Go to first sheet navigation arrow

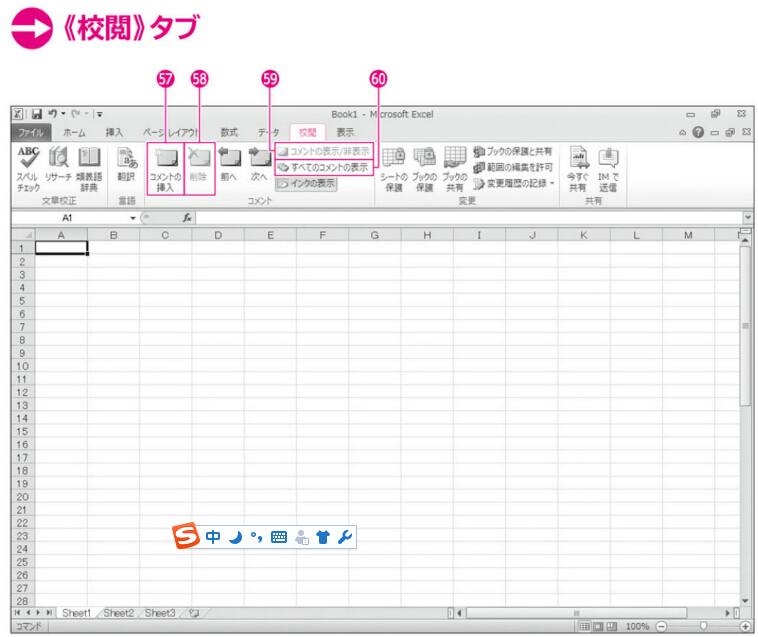(x=17, y=612)
